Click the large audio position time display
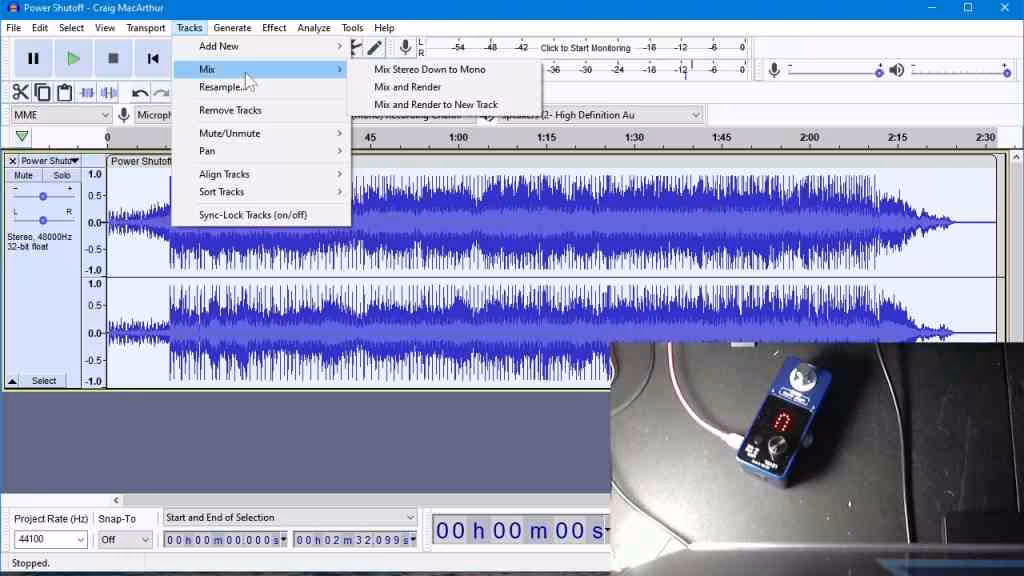This screenshot has width=1024, height=576. tap(520, 530)
